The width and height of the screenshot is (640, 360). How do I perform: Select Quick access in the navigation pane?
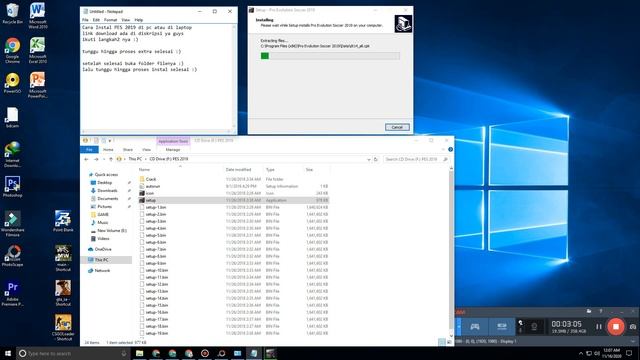coord(106,174)
